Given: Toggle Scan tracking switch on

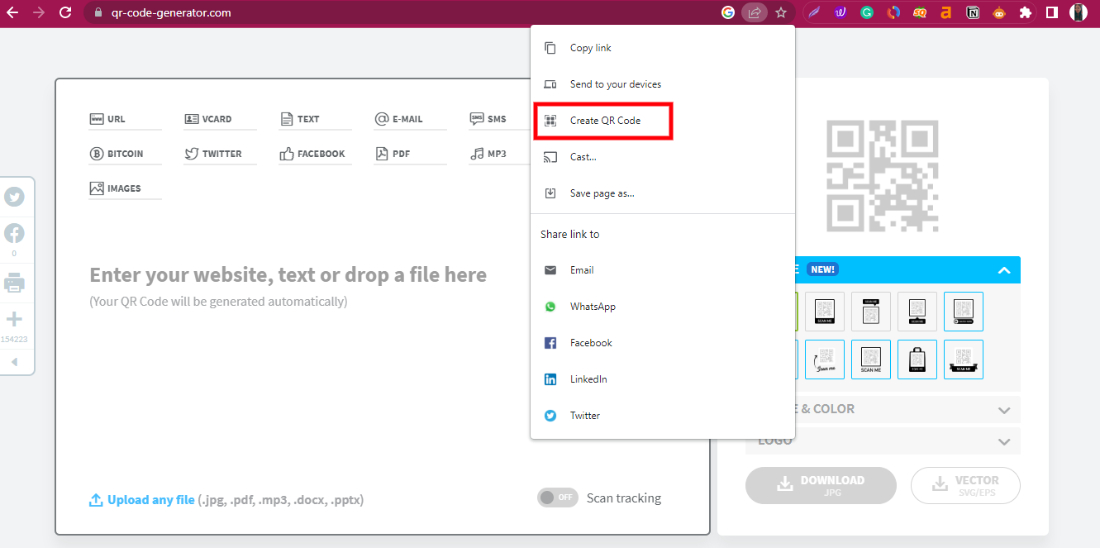Looking at the screenshot, I should point(558,498).
